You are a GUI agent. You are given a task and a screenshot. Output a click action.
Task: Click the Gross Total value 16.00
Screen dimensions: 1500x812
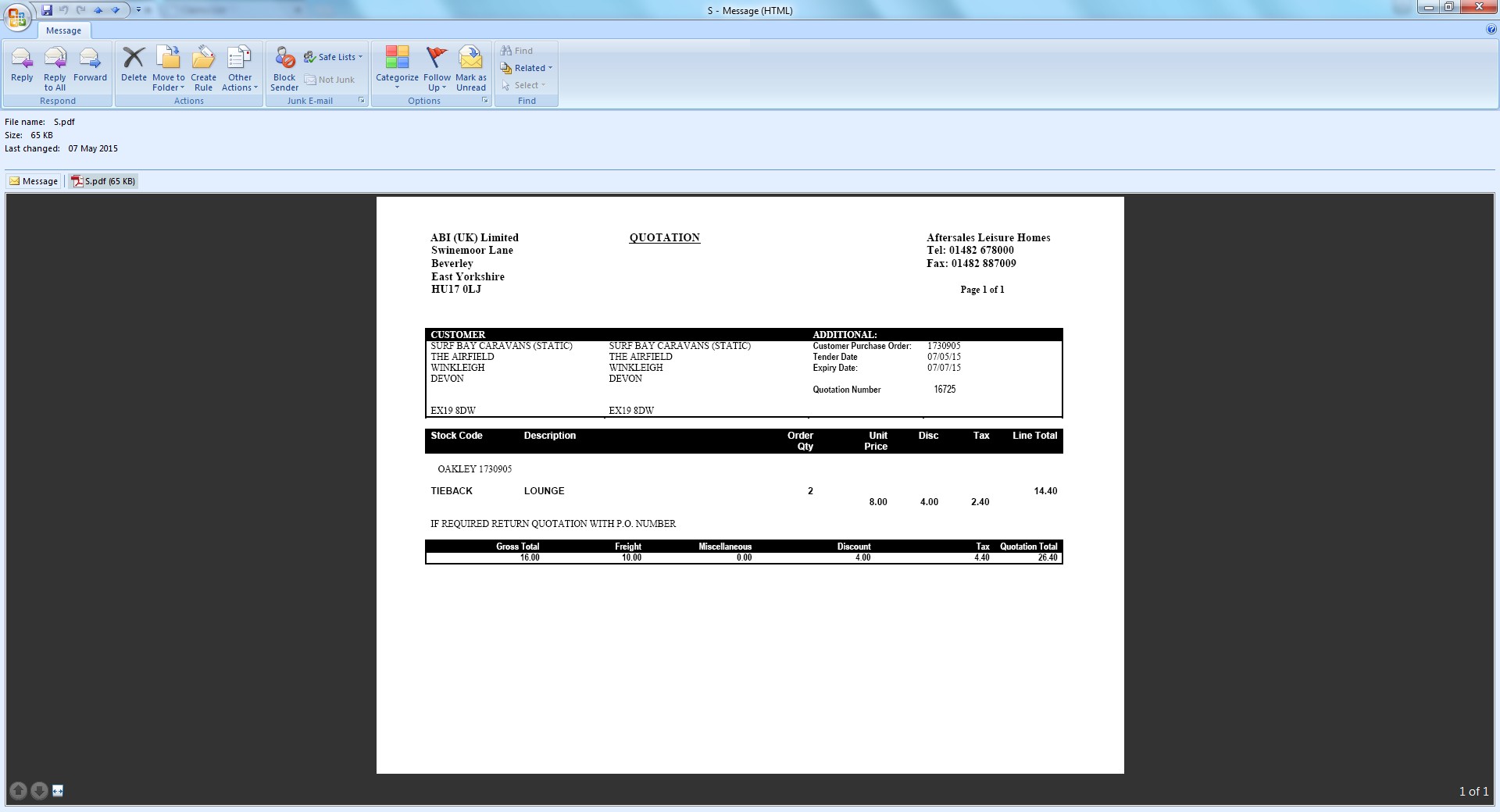click(530, 557)
